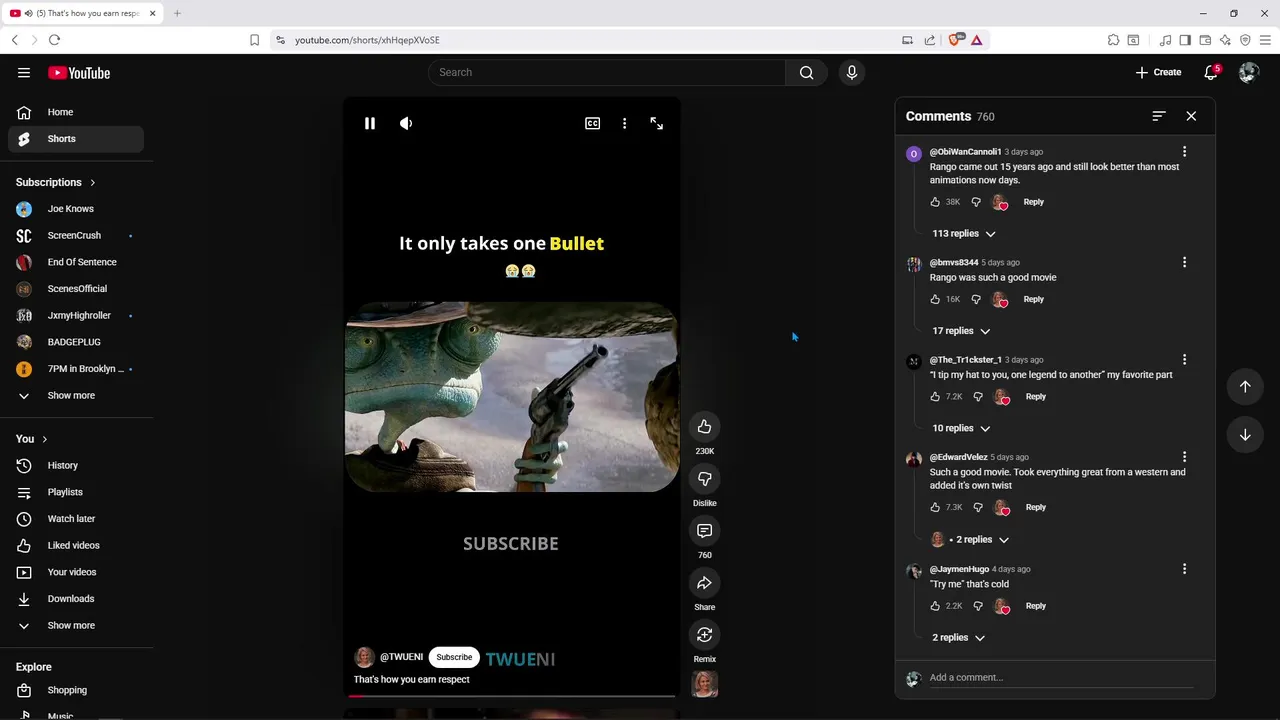Open options menu for ObiWanCannoli1 comment

coord(1185,152)
